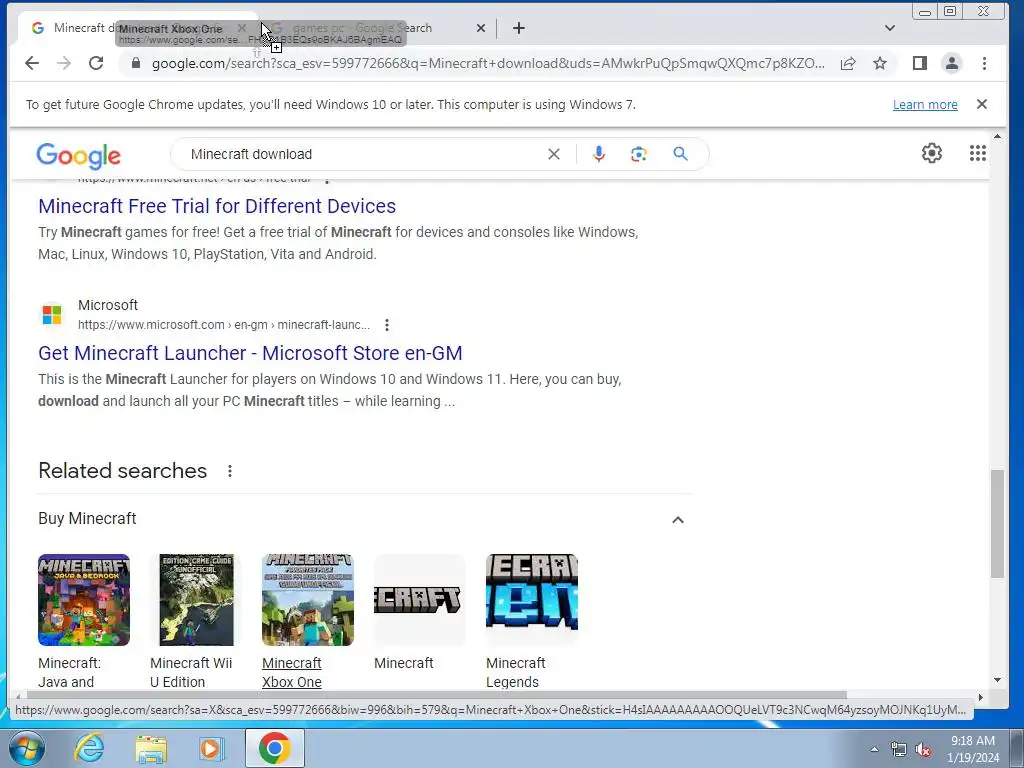Collapse the Buy Minecraft section

click(678, 520)
